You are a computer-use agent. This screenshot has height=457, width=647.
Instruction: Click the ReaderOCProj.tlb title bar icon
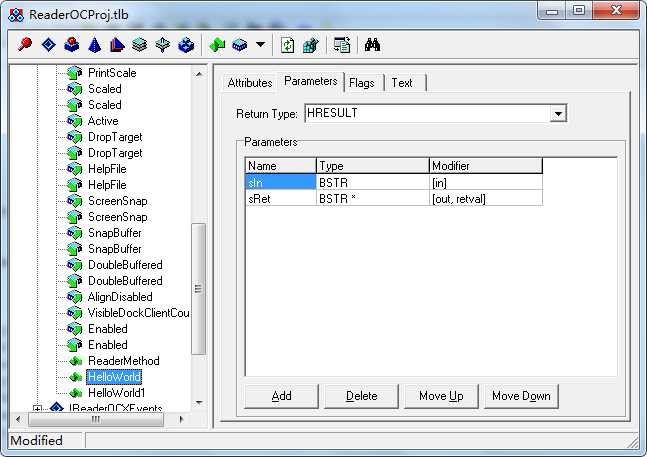tap(16, 15)
